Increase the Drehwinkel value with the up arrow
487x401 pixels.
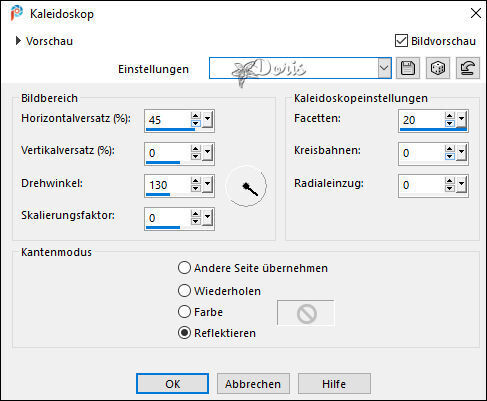(x=196, y=181)
